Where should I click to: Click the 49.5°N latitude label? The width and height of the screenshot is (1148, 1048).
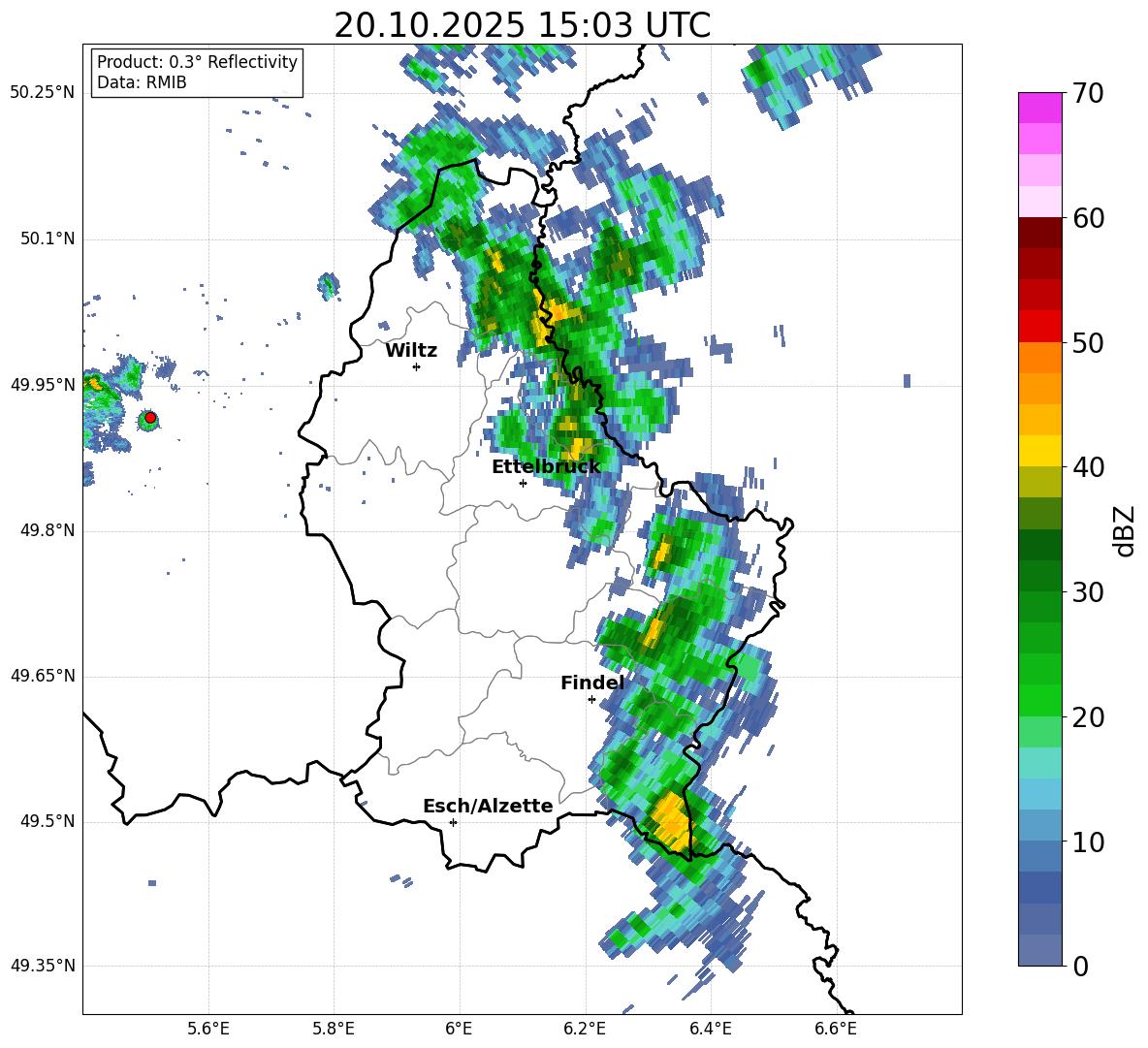pyautogui.click(x=48, y=822)
